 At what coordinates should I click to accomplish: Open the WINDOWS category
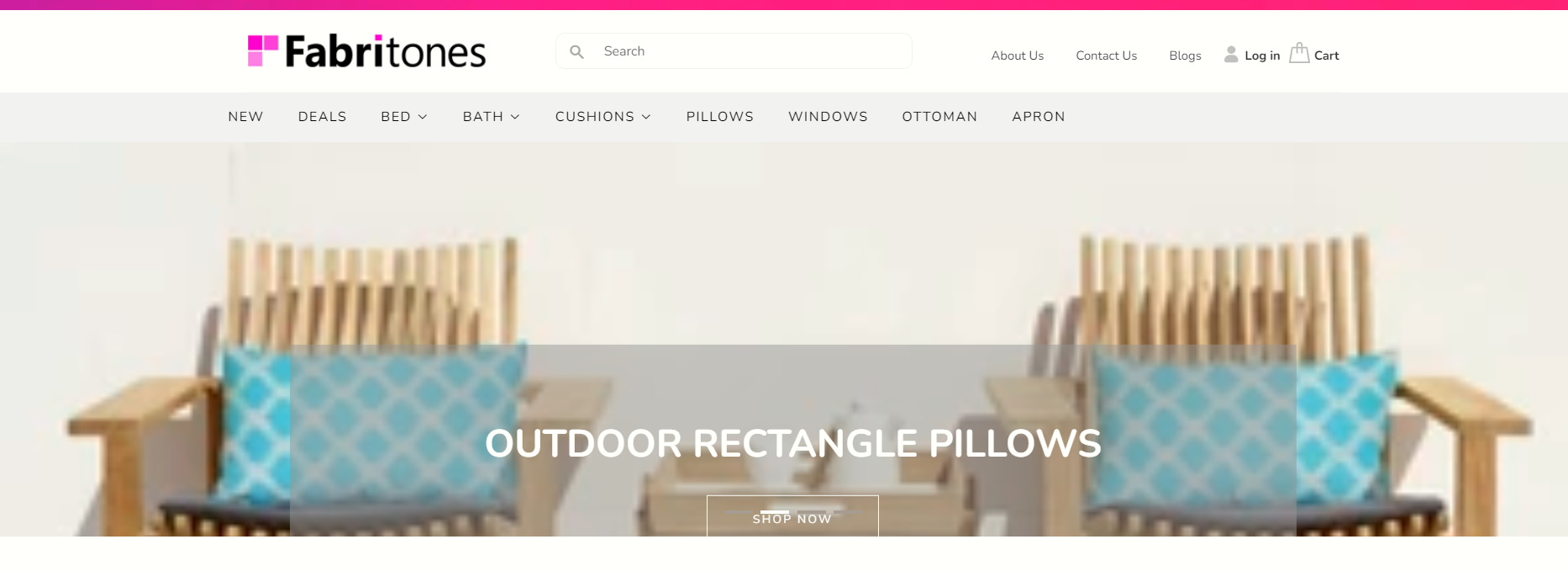828,117
